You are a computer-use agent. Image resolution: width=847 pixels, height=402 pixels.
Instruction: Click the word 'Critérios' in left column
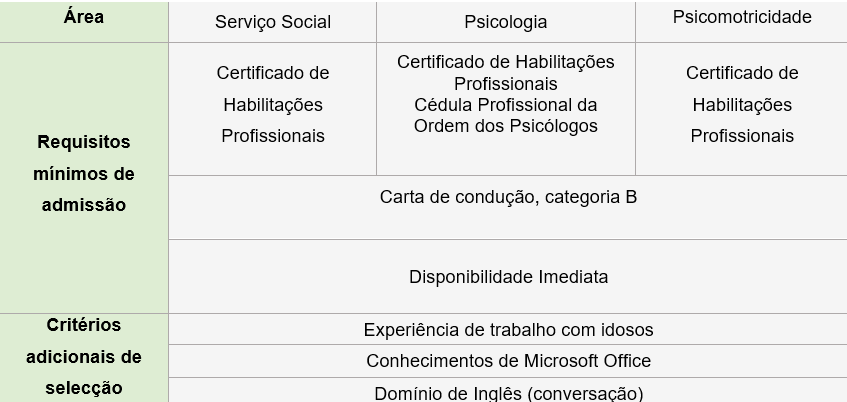coord(84,325)
